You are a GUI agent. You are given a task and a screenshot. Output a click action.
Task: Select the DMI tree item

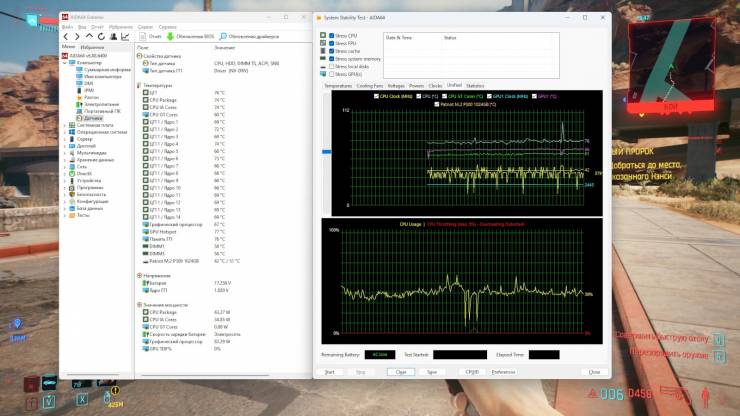[88, 83]
